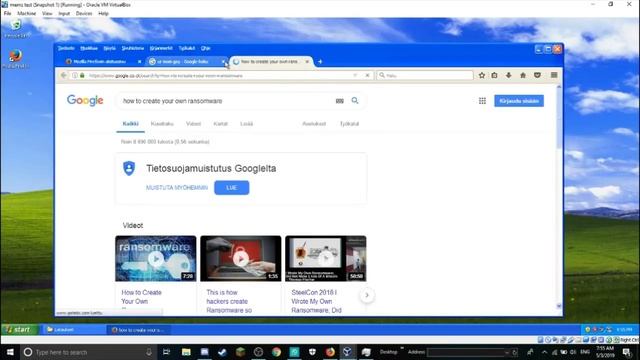
Task: Click the blue LUE button
Action: coord(231,188)
